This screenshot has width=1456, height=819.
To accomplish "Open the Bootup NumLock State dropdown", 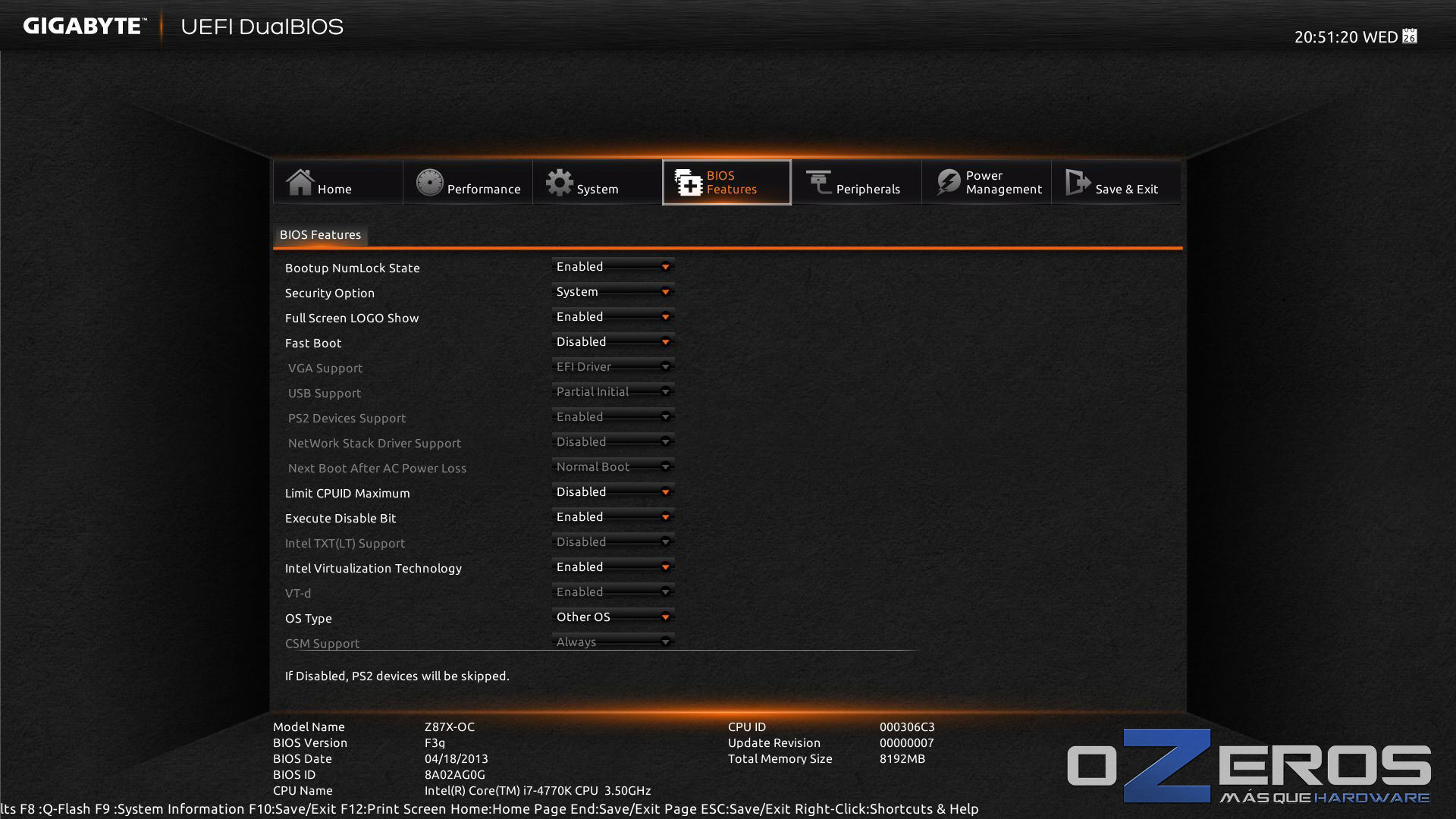I will (x=613, y=267).
